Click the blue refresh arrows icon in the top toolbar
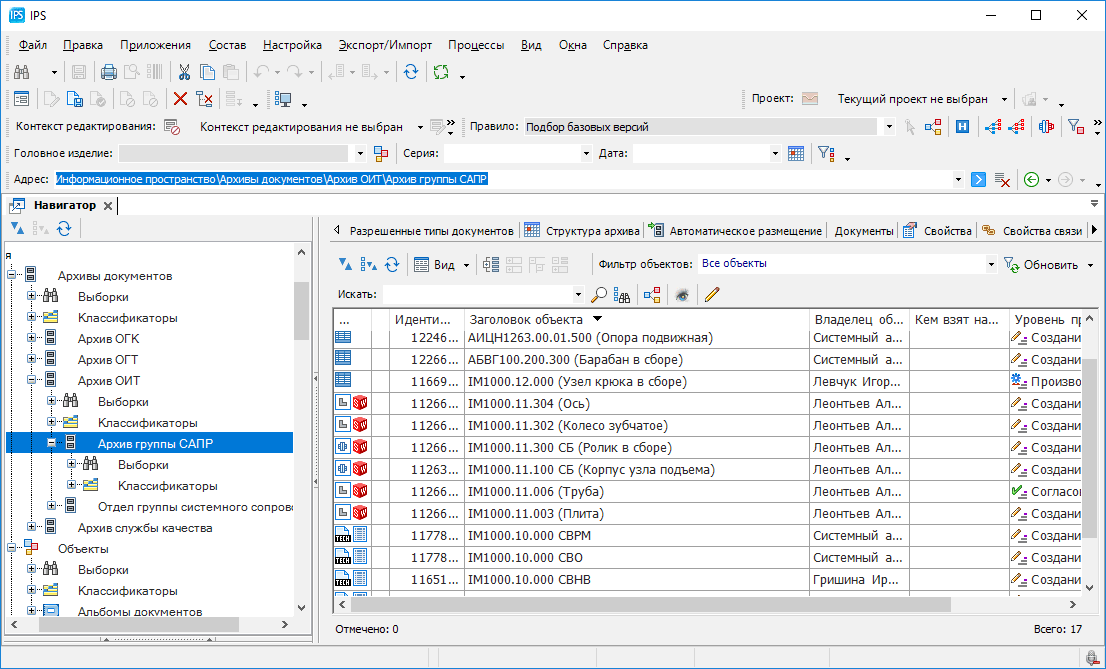The height and width of the screenshot is (669, 1106). point(410,72)
